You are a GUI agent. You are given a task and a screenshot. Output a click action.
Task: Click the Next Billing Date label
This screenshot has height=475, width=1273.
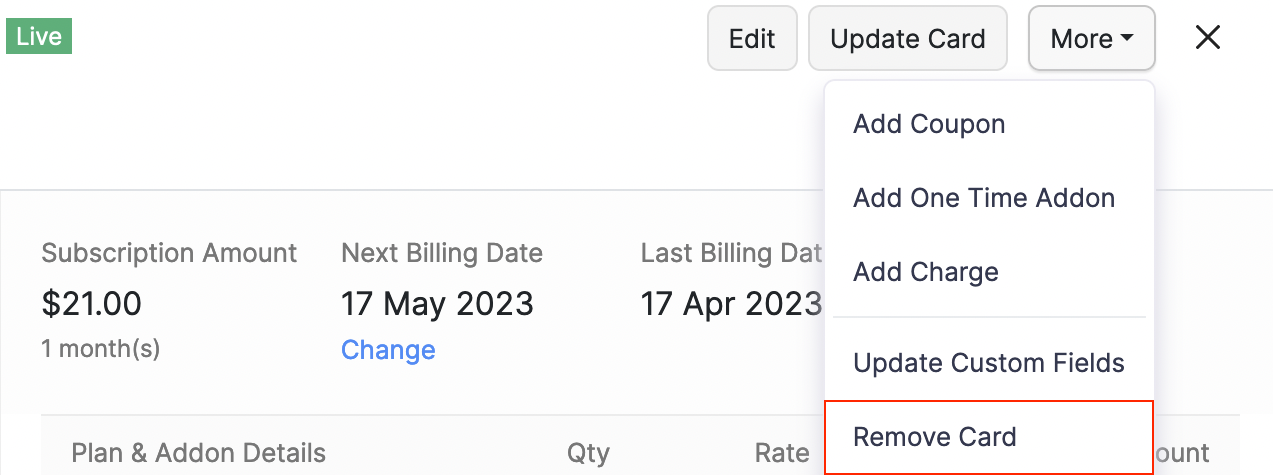[442, 253]
